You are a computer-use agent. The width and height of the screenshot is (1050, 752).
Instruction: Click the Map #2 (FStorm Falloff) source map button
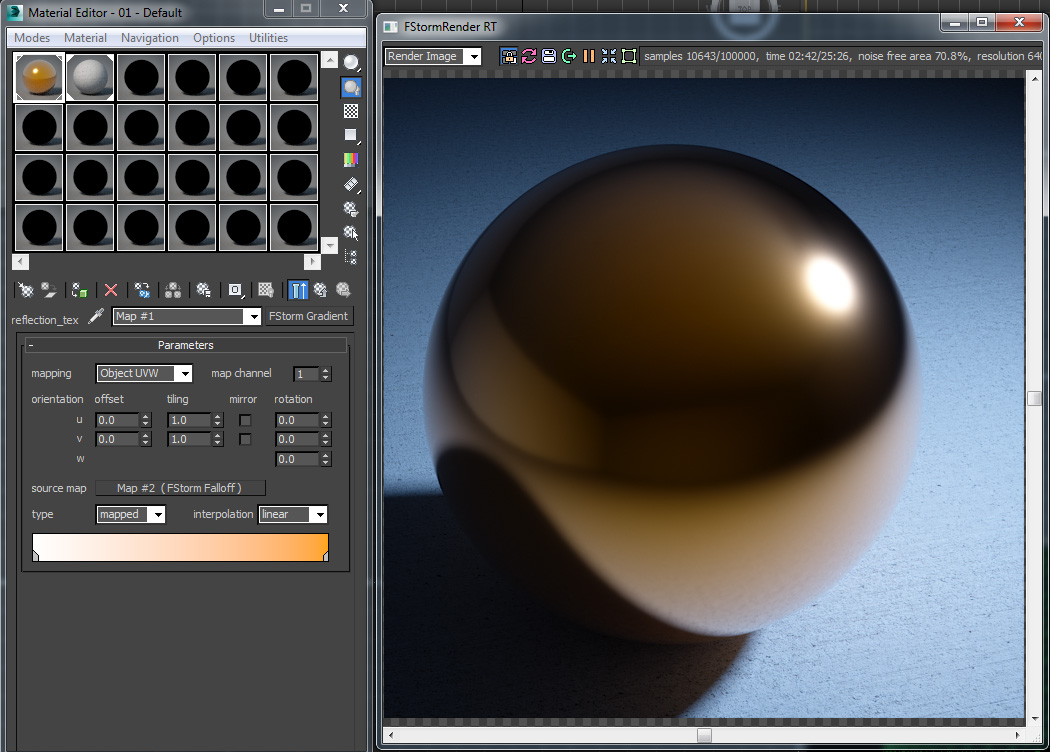pos(180,488)
